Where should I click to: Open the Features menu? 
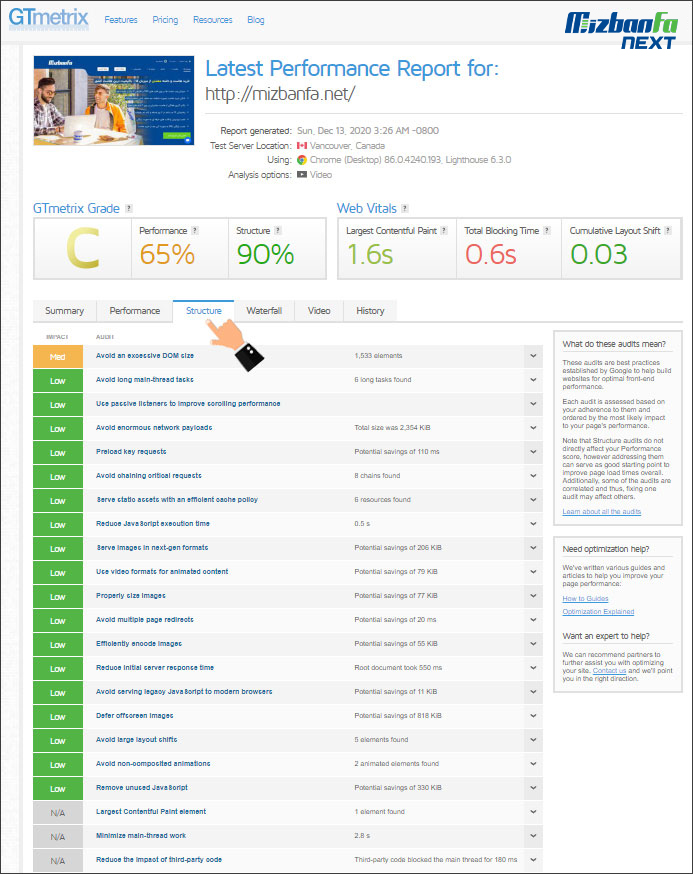coord(121,20)
